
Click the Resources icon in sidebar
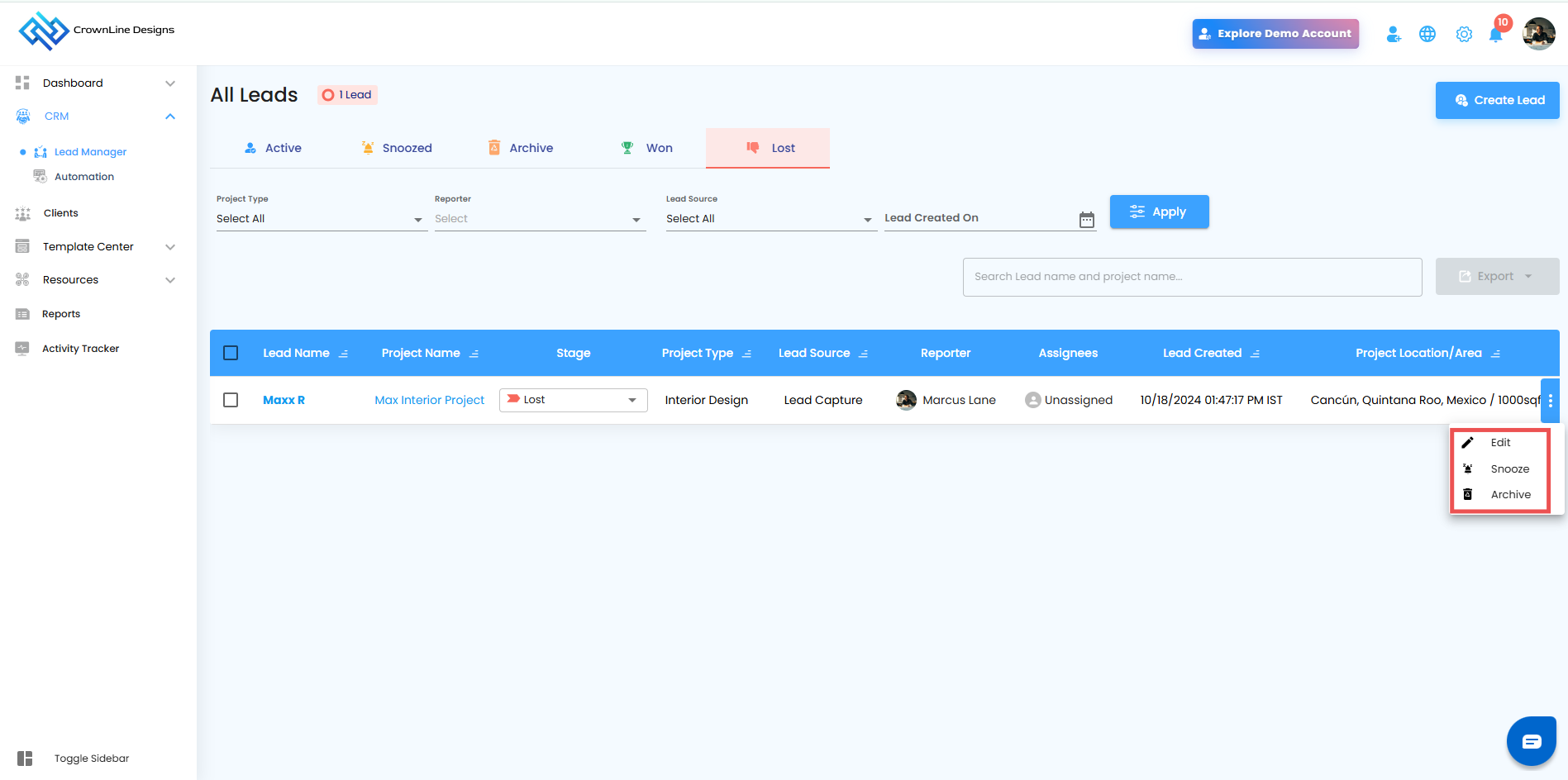(22, 280)
